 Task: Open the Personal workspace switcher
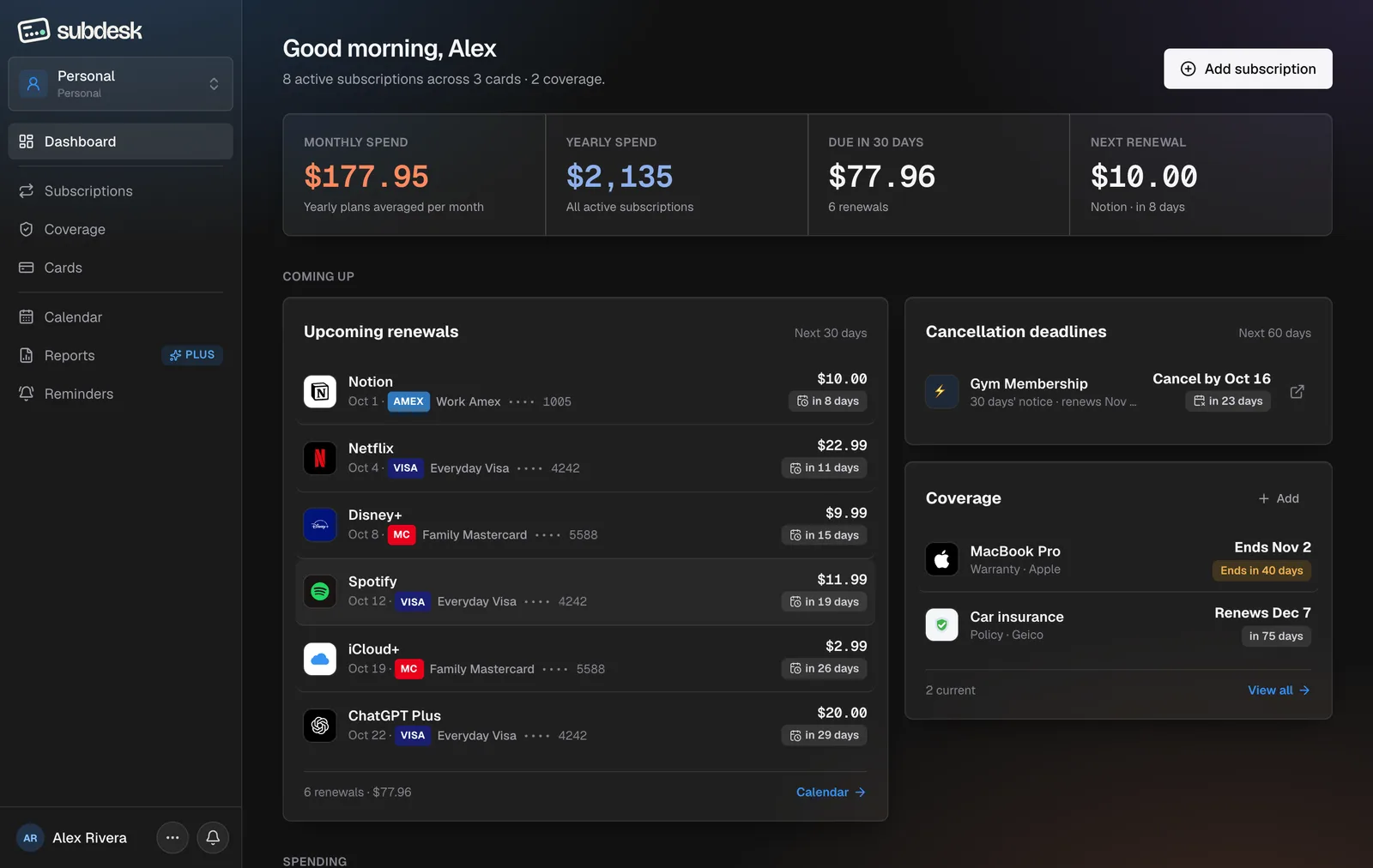120,84
